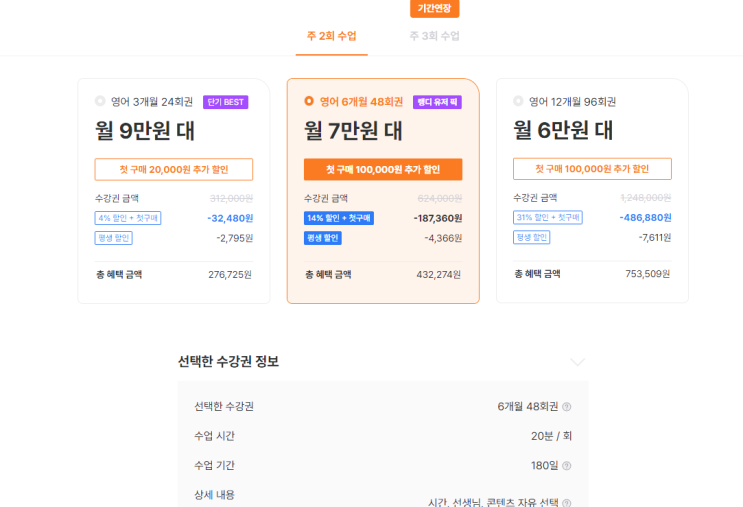Screen dimensions: 743x507
Task: Collapse 선택한 수강권 정보 section chevron
Action: (x=577, y=362)
